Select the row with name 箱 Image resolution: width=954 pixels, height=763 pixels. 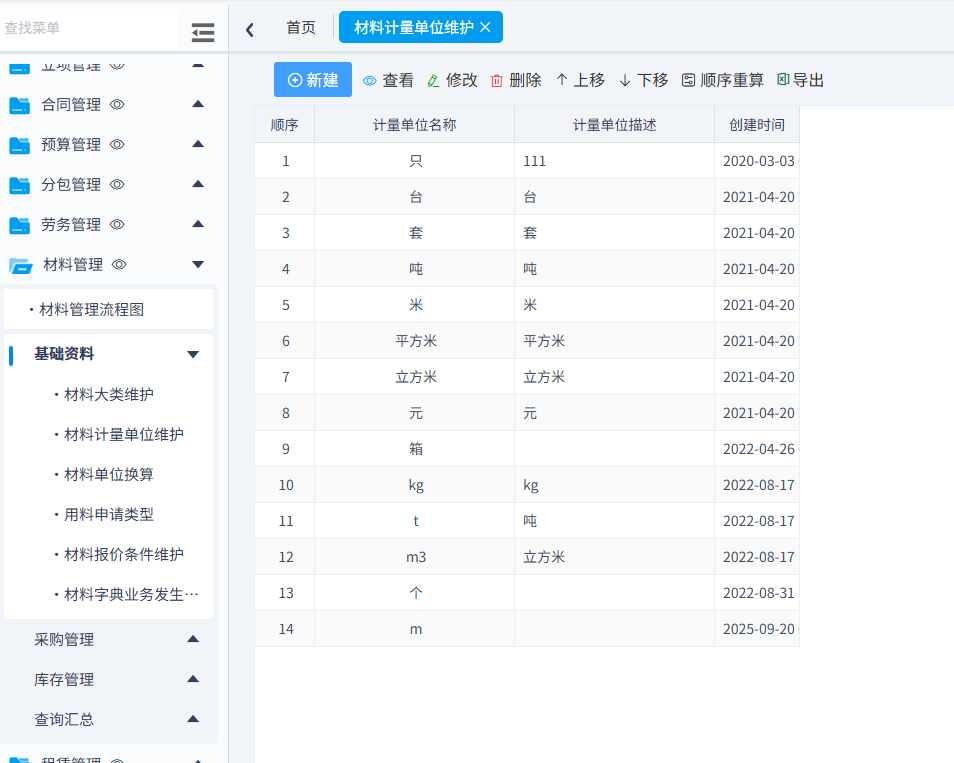(527, 449)
